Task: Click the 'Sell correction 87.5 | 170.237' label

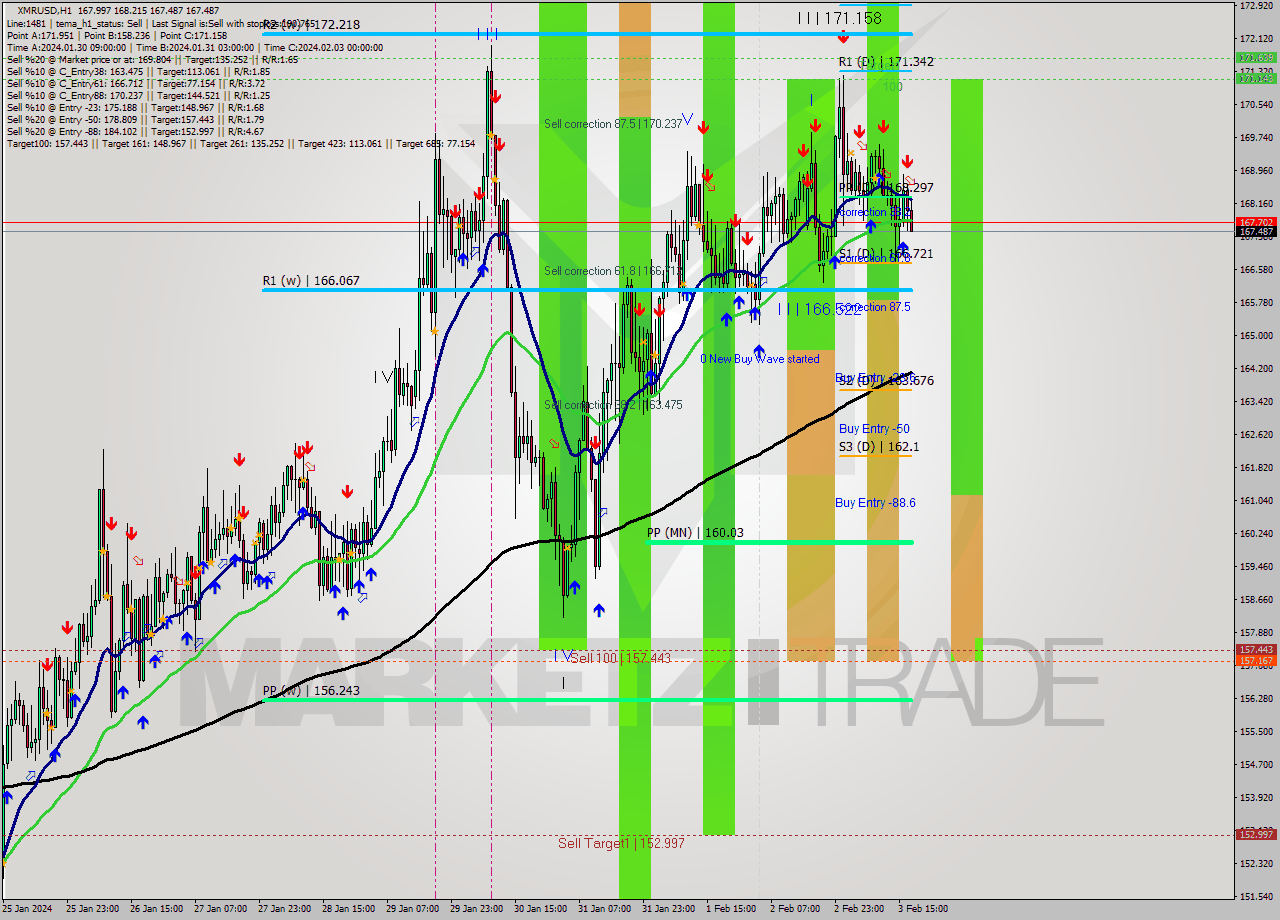Action: point(613,124)
